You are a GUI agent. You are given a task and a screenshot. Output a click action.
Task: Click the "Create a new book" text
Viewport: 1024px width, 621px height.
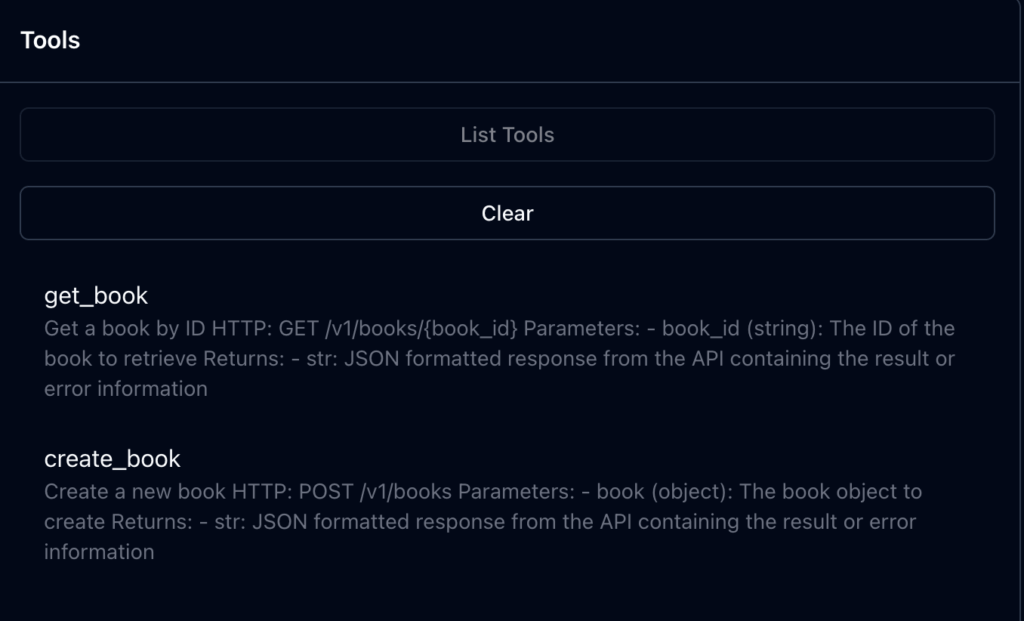point(125,492)
